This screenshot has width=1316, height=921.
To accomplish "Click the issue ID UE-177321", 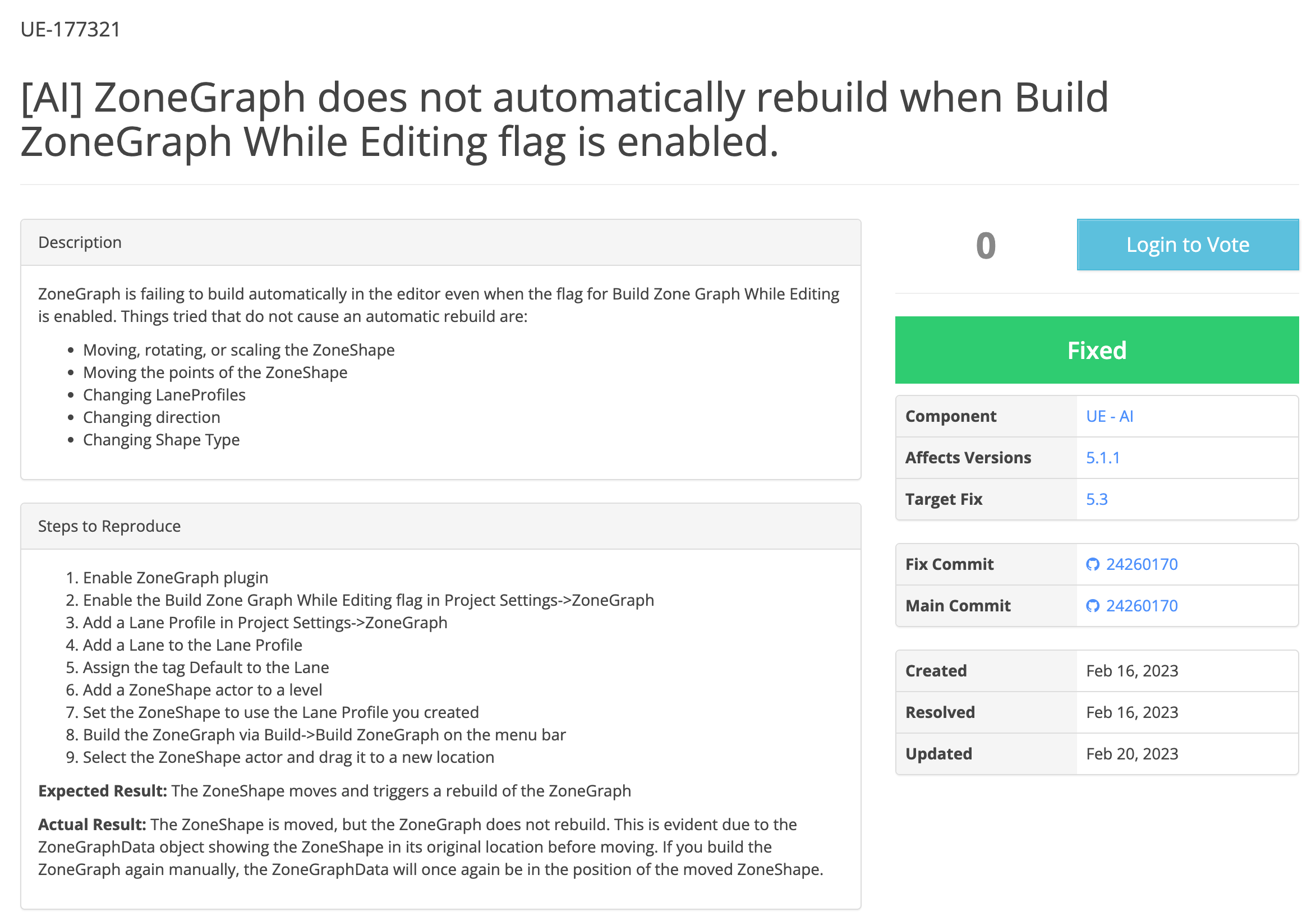I will [71, 29].
